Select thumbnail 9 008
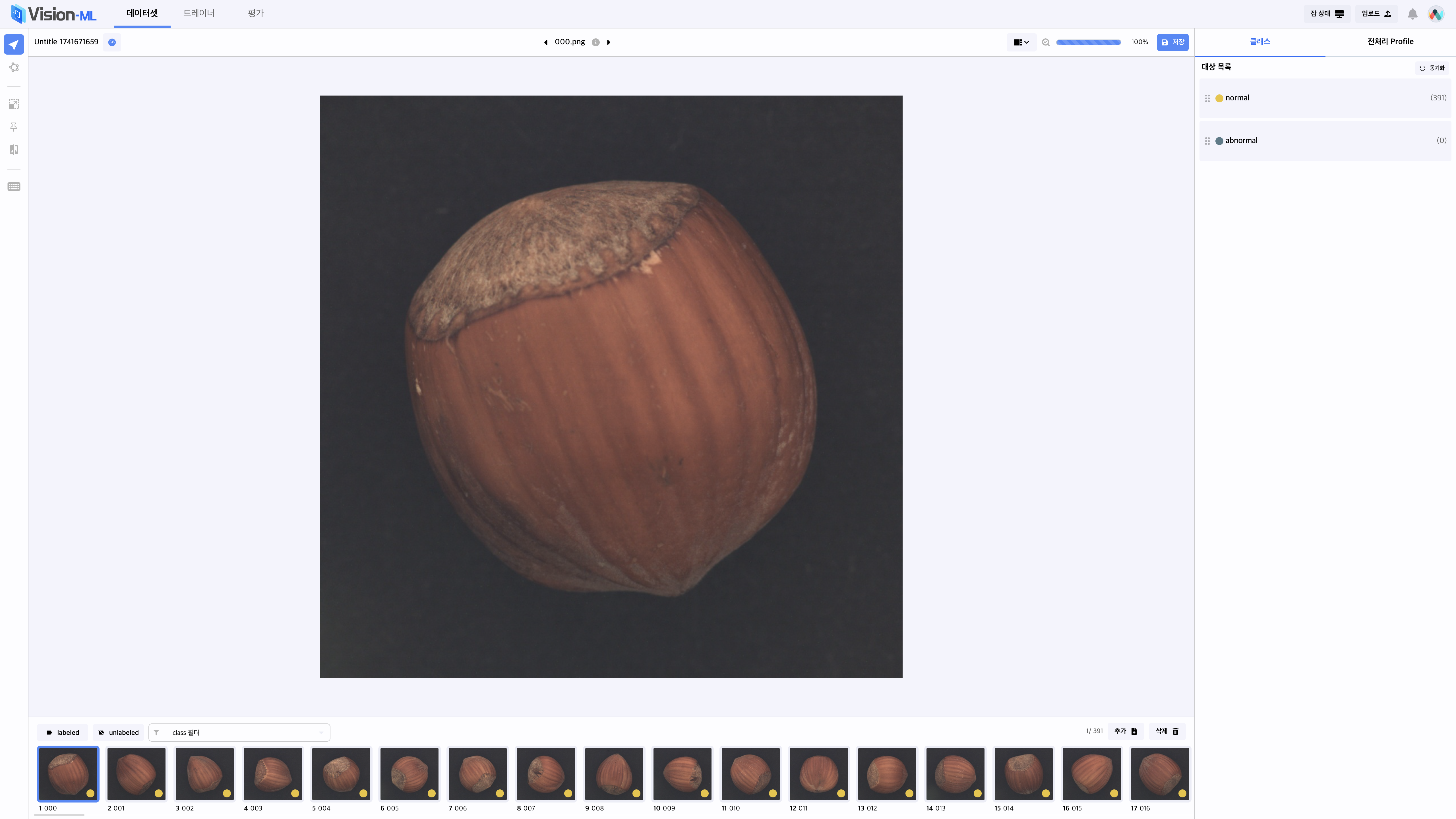The image size is (1456, 819). pos(614,774)
